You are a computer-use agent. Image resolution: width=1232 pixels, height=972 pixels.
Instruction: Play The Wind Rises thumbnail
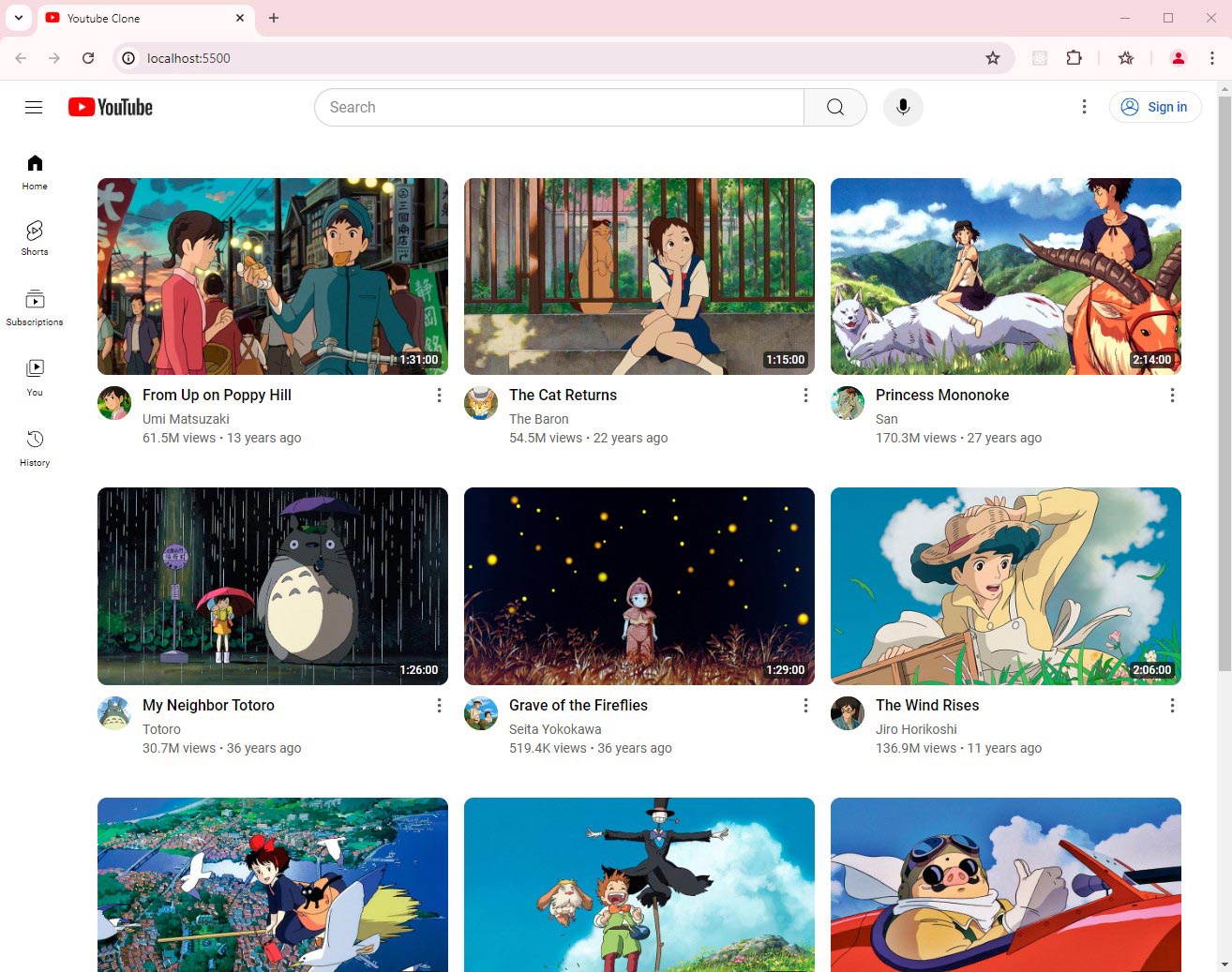click(x=1006, y=587)
